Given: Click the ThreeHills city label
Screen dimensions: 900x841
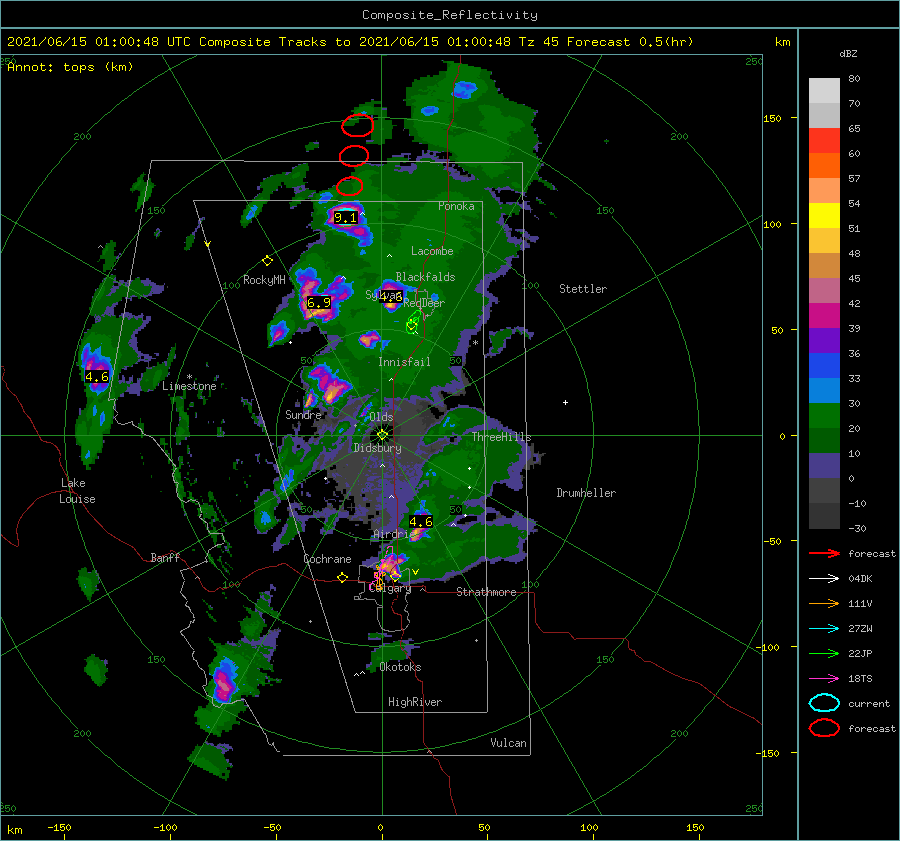Looking at the screenshot, I should [502, 437].
